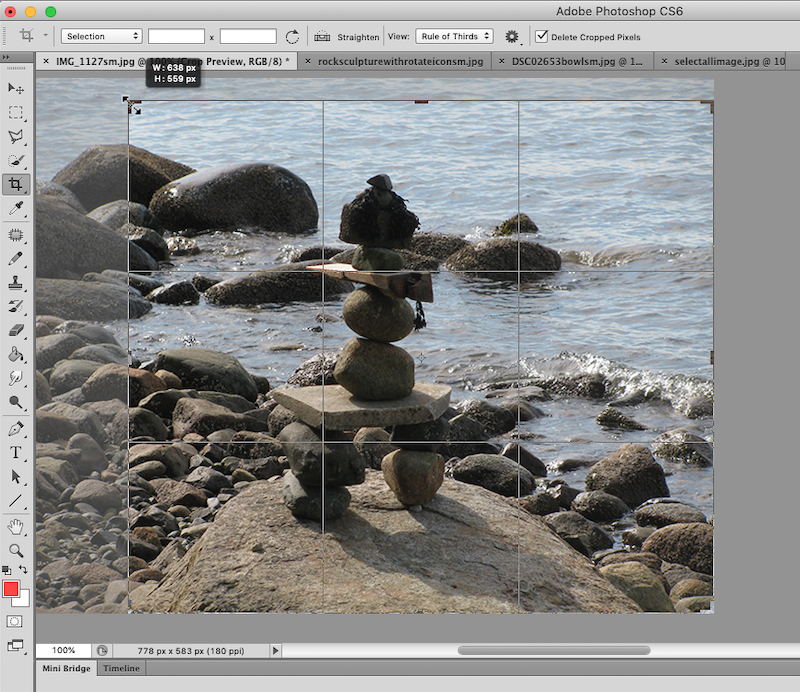The height and width of the screenshot is (692, 800).
Task: Rotate the crop box orientation
Action: pyautogui.click(x=292, y=36)
